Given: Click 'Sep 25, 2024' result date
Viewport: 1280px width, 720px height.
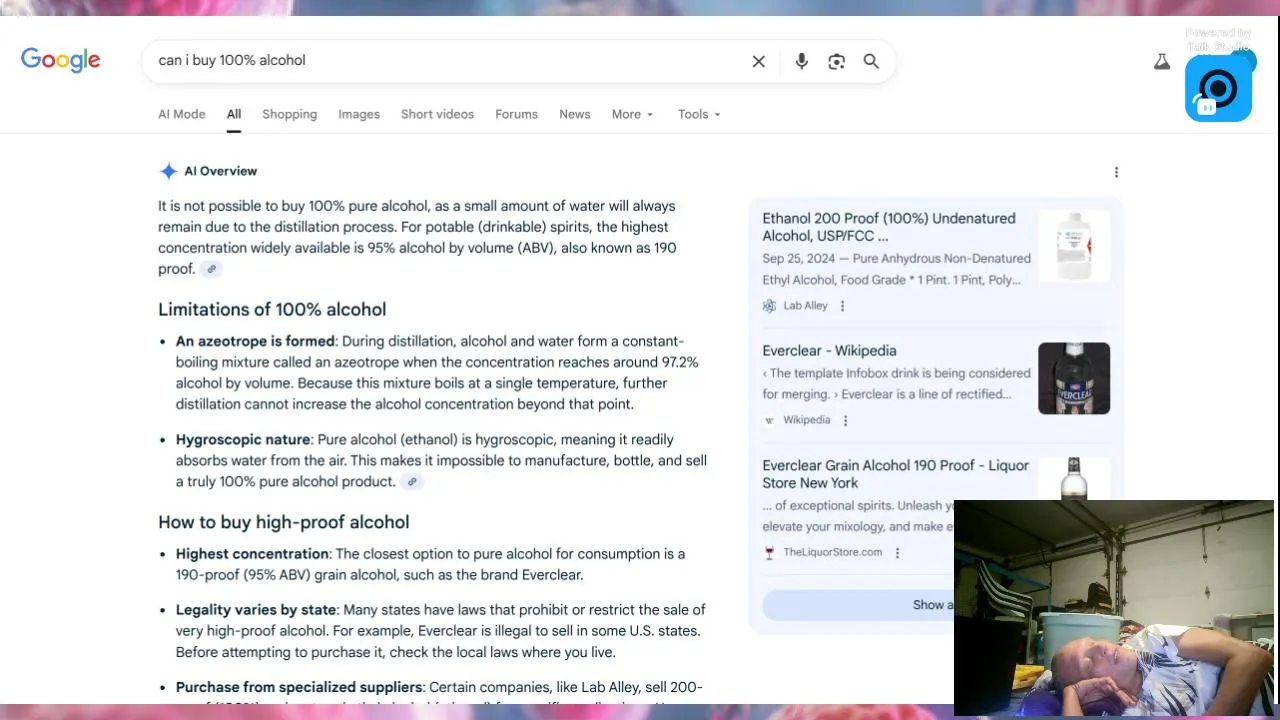Looking at the screenshot, I should (x=800, y=259).
